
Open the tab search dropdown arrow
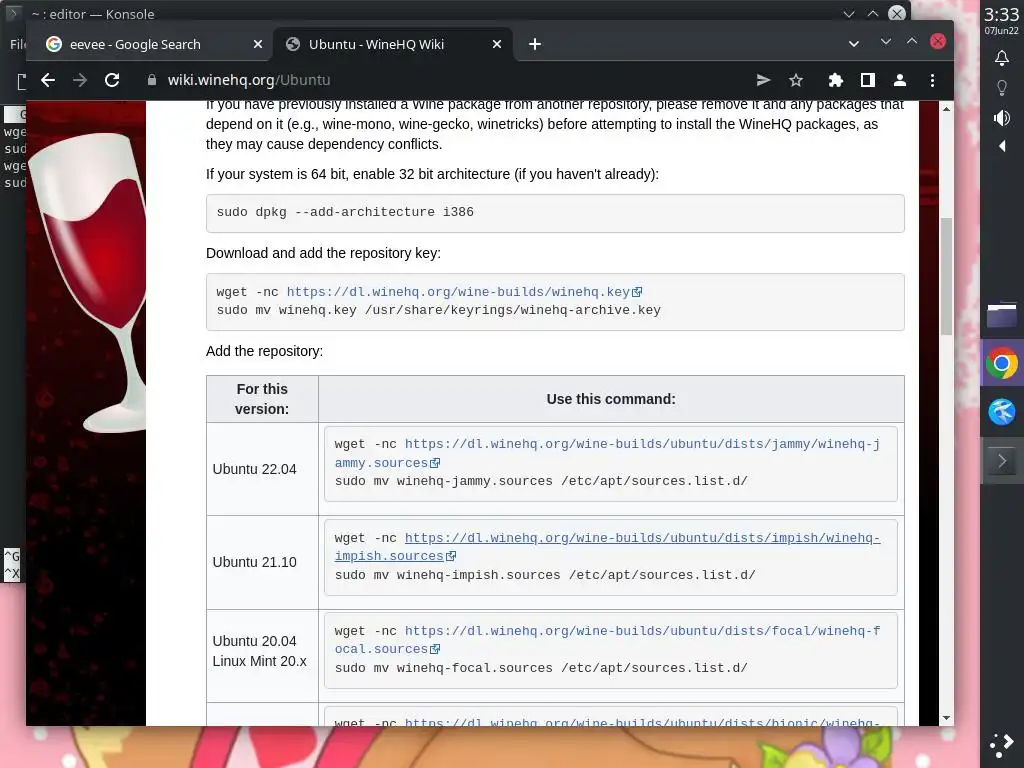tap(854, 44)
